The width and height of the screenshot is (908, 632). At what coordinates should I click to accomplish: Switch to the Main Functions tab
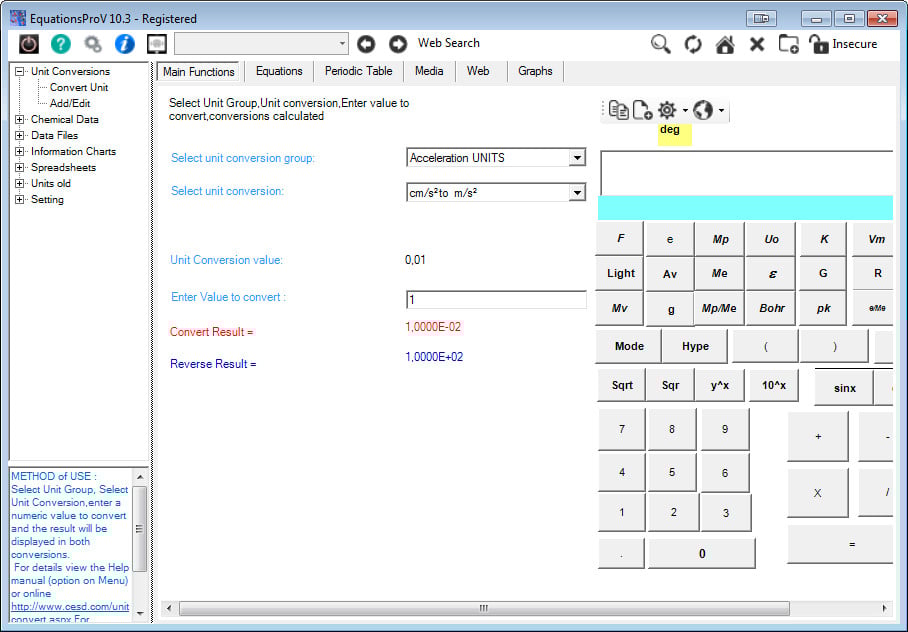pos(199,71)
